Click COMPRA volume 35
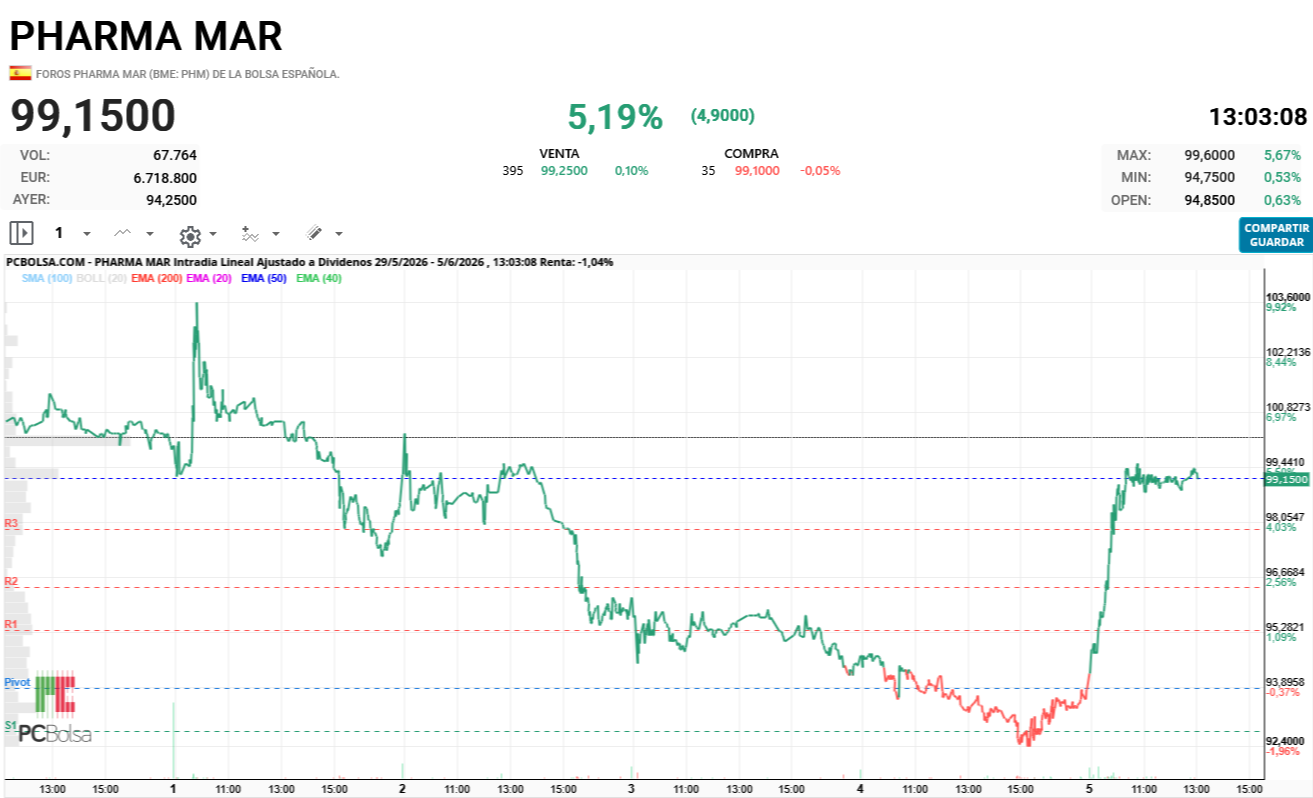1313x798 pixels. pos(709,171)
